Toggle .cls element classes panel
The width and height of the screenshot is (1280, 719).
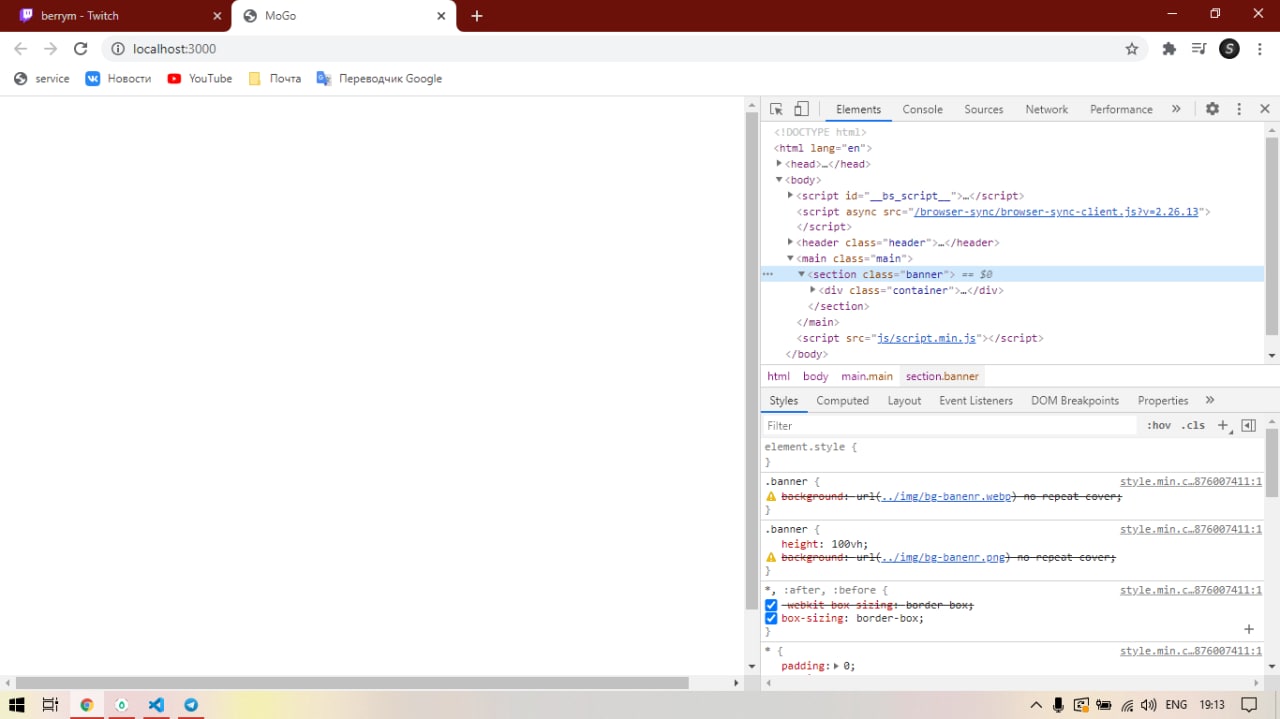click(1193, 426)
